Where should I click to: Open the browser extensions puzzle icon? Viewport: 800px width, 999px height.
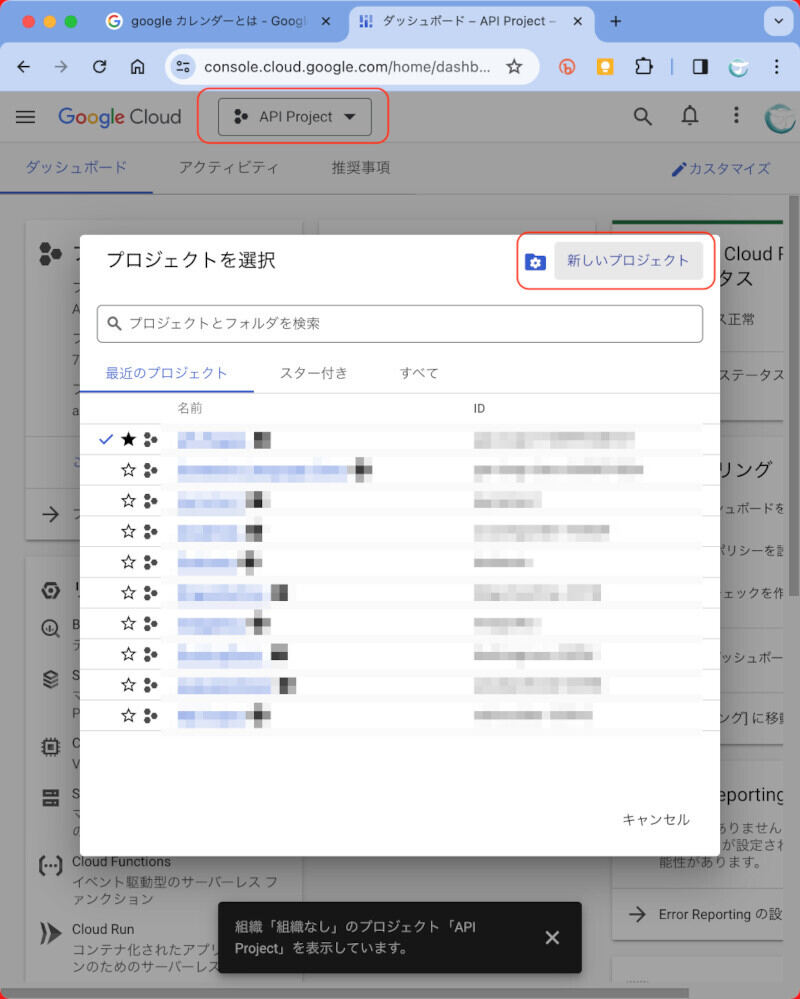644,67
